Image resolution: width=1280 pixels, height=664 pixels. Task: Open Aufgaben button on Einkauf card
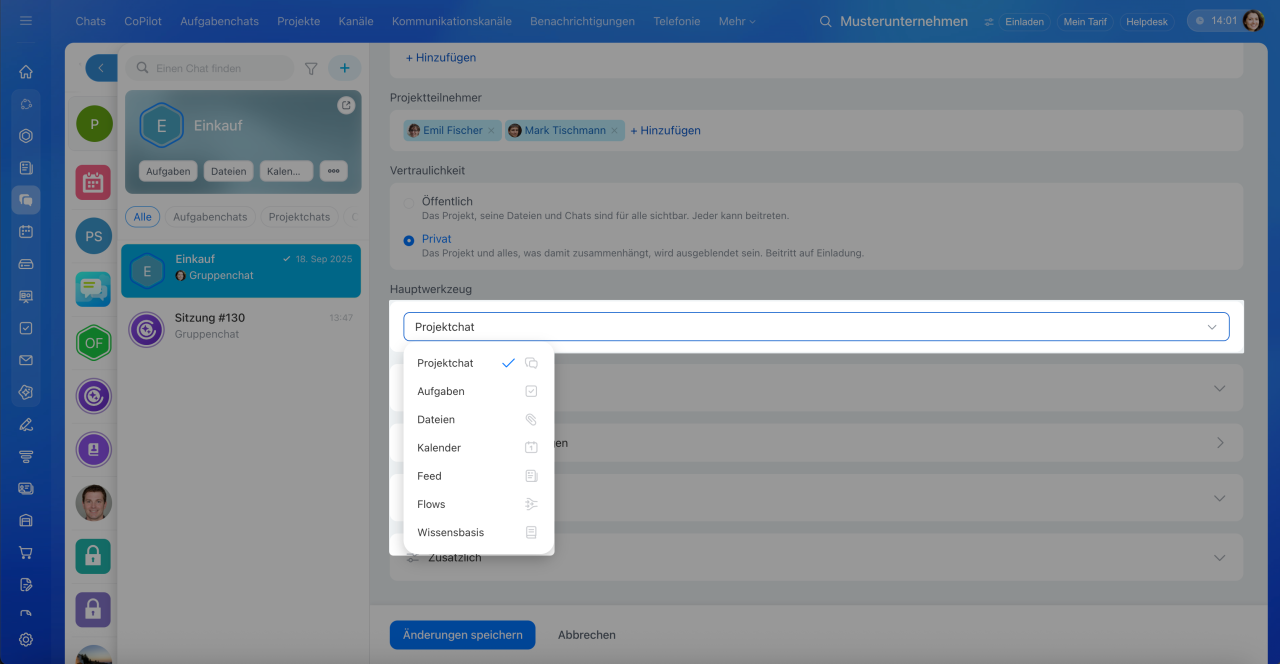pyautogui.click(x=168, y=171)
